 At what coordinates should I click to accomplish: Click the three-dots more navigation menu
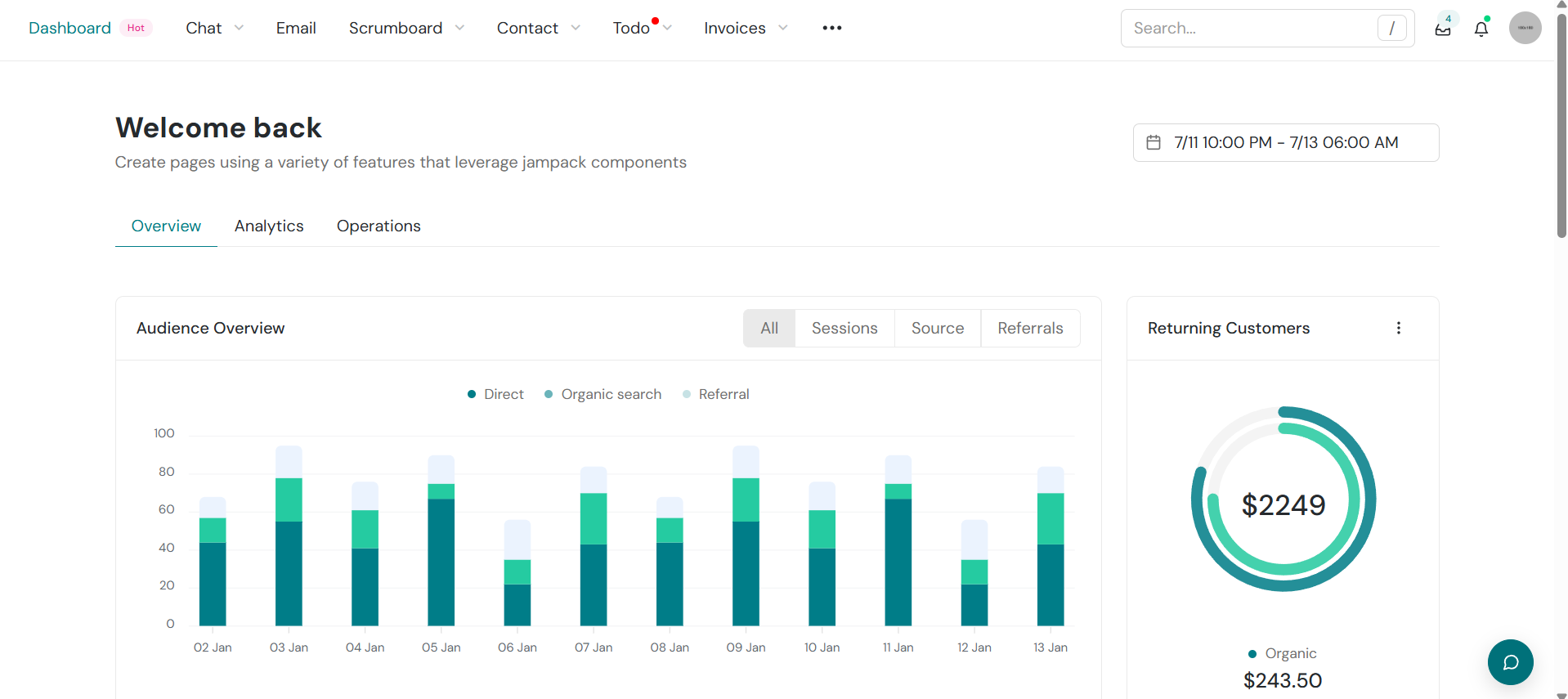point(832,28)
